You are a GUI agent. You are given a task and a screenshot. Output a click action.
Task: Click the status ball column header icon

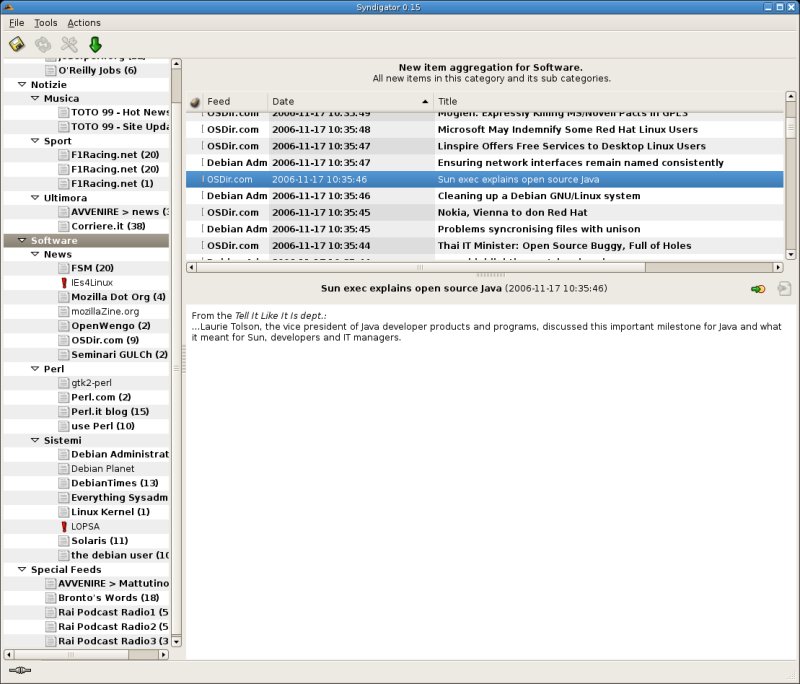[194, 102]
